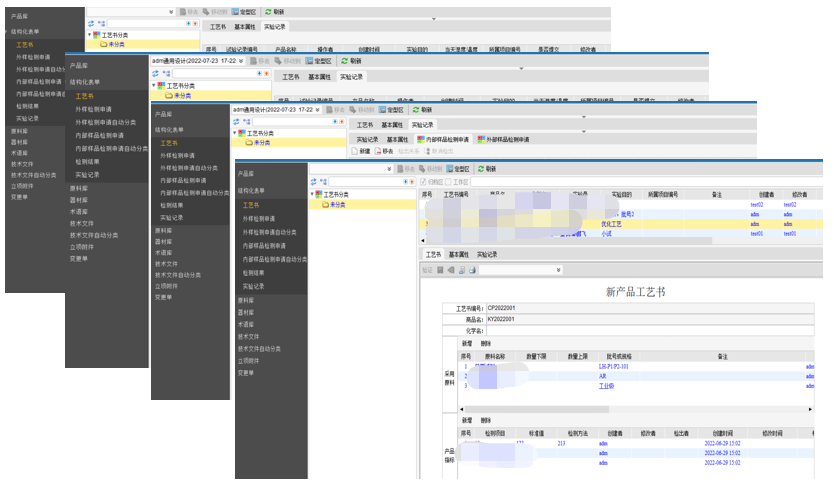Collapse the 工艺书分类 tree node in front window

tap(313, 194)
